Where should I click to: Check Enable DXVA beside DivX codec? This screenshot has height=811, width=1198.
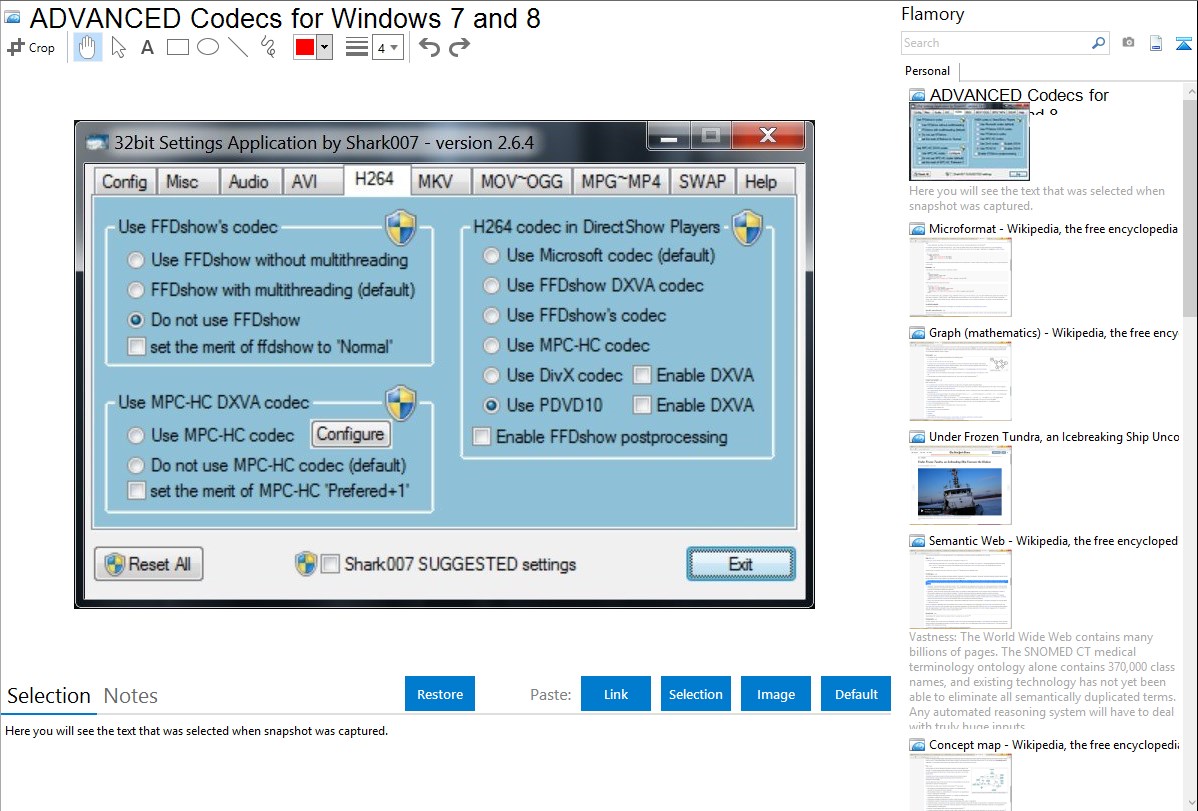[x=642, y=375]
